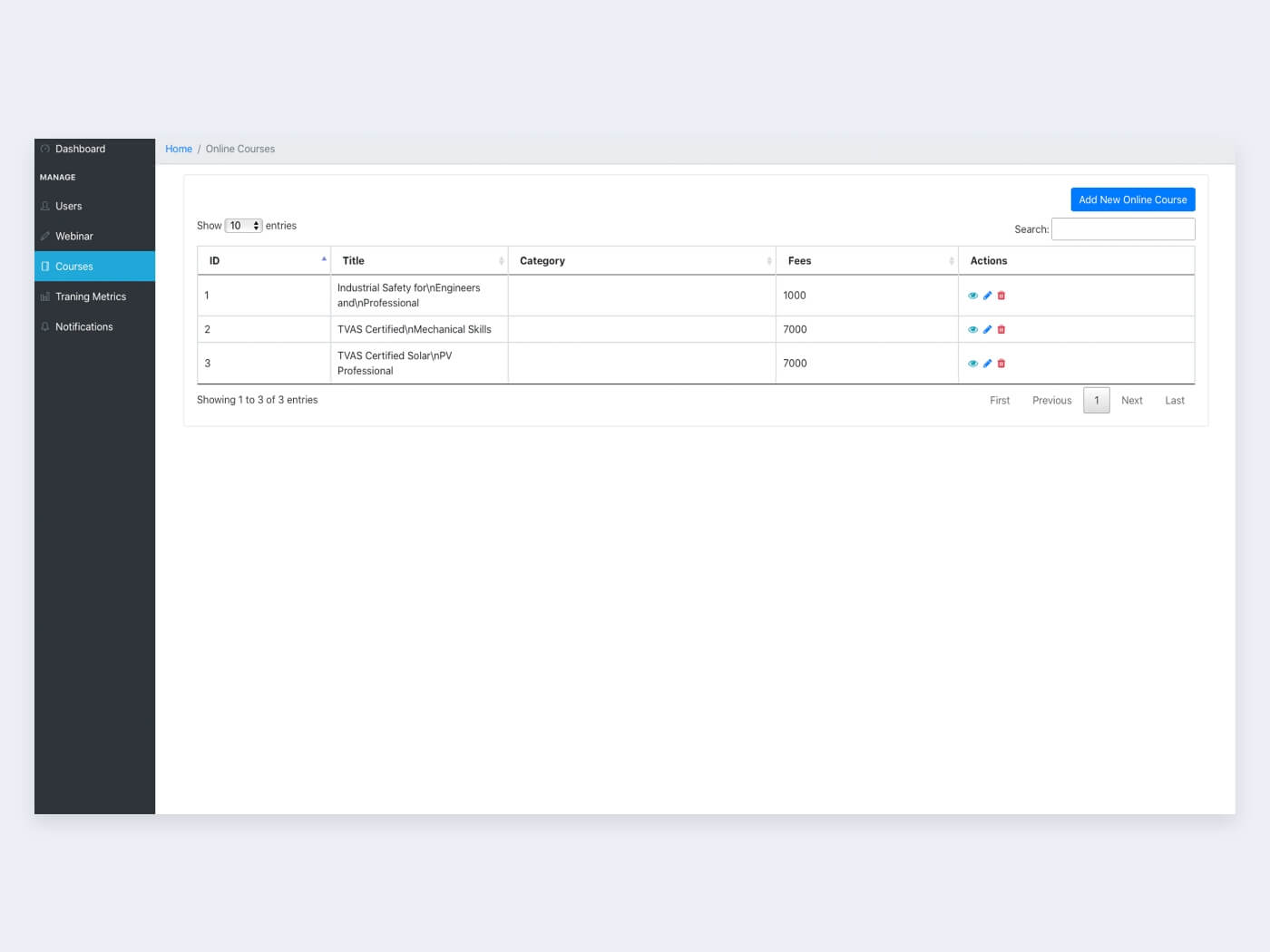Viewport: 1270px width, 952px height.
Task: Sort the table by Title column
Action: (418, 261)
